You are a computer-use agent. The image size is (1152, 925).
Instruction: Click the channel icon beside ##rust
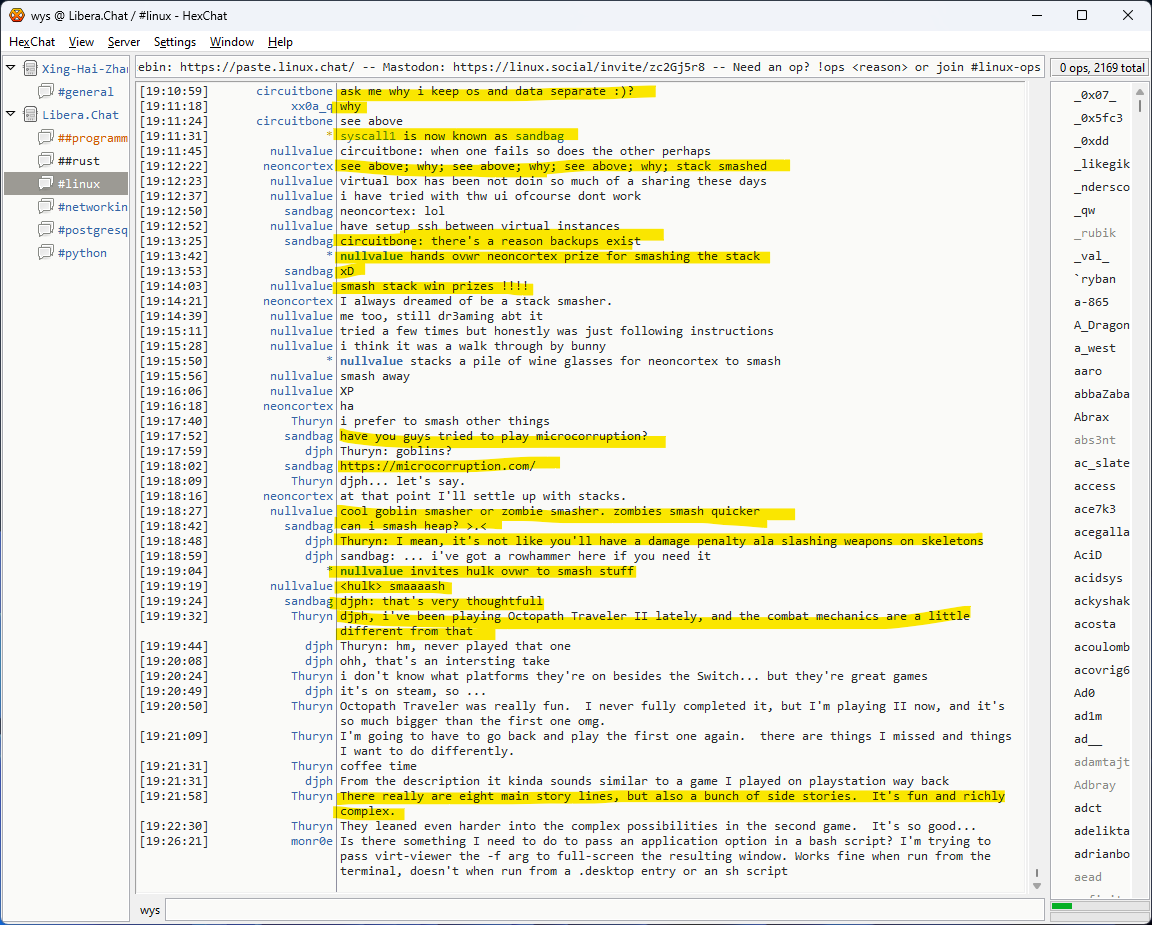coord(45,161)
